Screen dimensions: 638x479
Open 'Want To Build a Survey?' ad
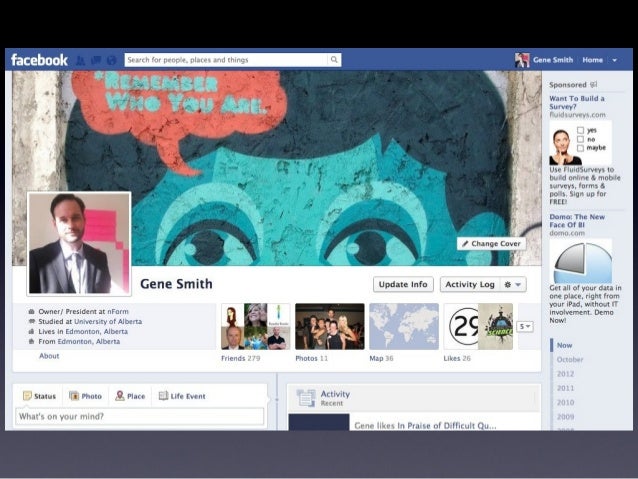(577, 103)
